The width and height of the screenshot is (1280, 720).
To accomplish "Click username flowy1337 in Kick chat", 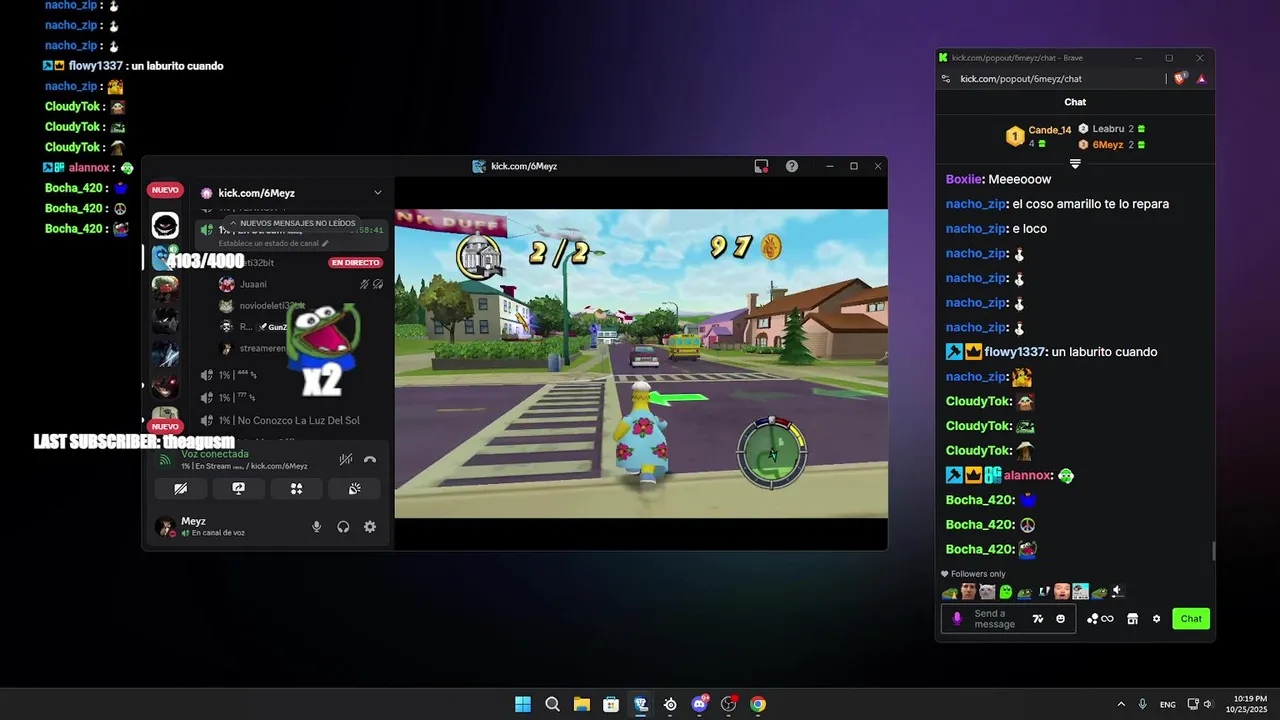I will coord(1014,352).
